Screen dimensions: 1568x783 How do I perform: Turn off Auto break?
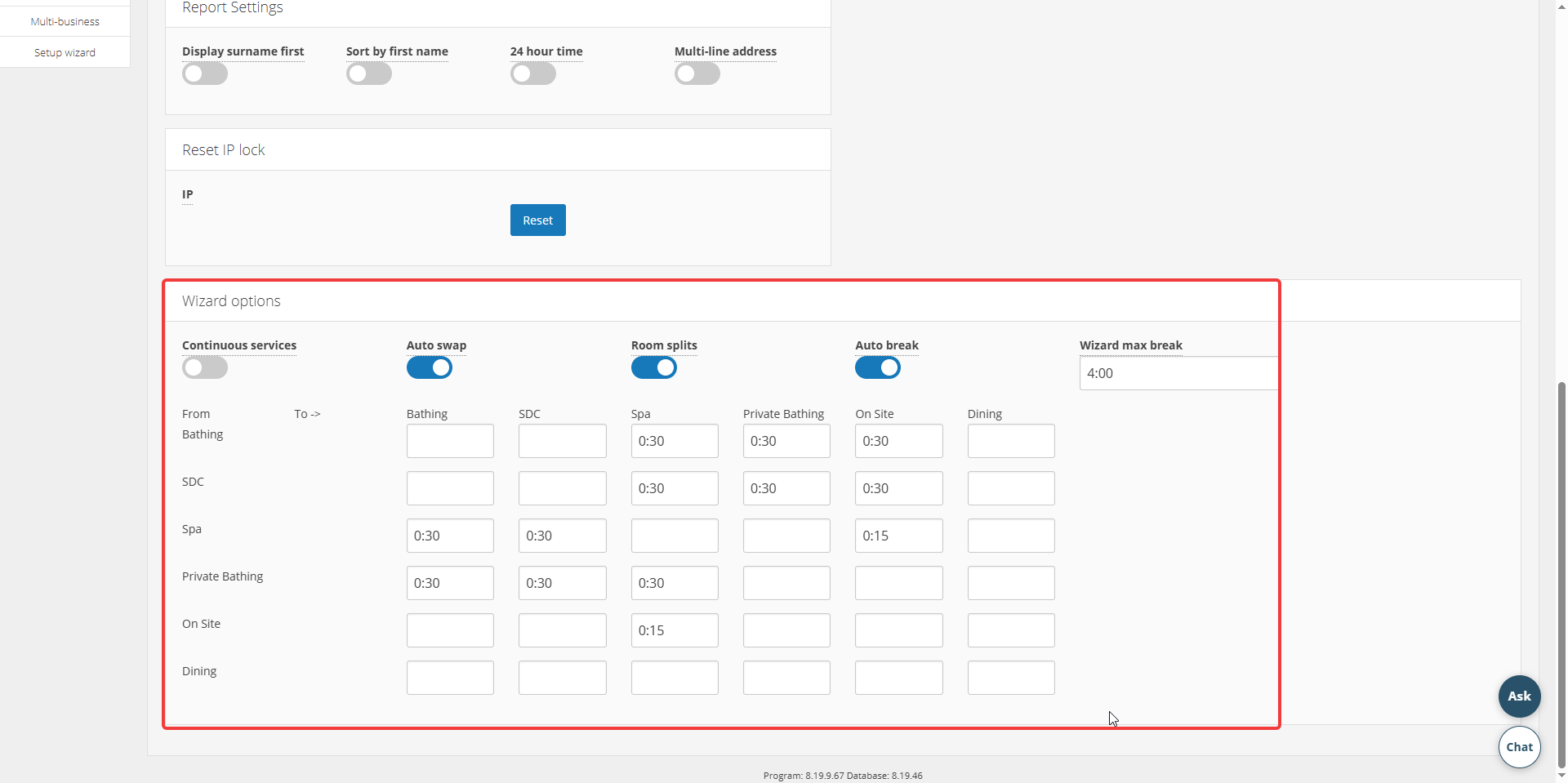point(878,367)
